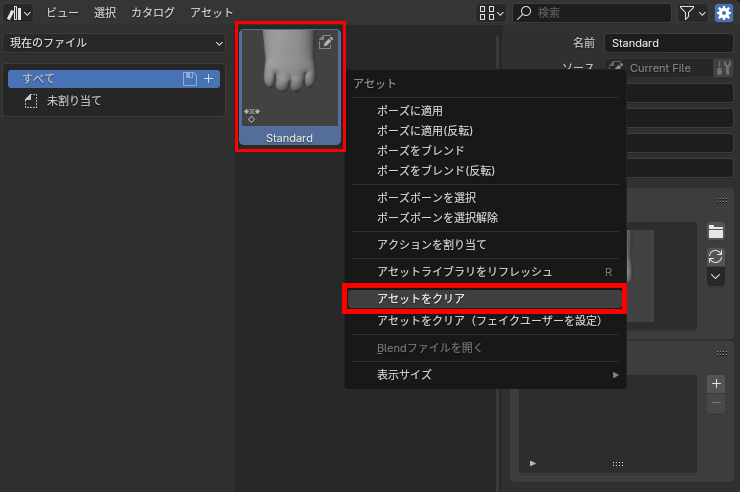The image size is (740, 492).
Task: Click the refresh preview icon
Action: click(x=716, y=256)
